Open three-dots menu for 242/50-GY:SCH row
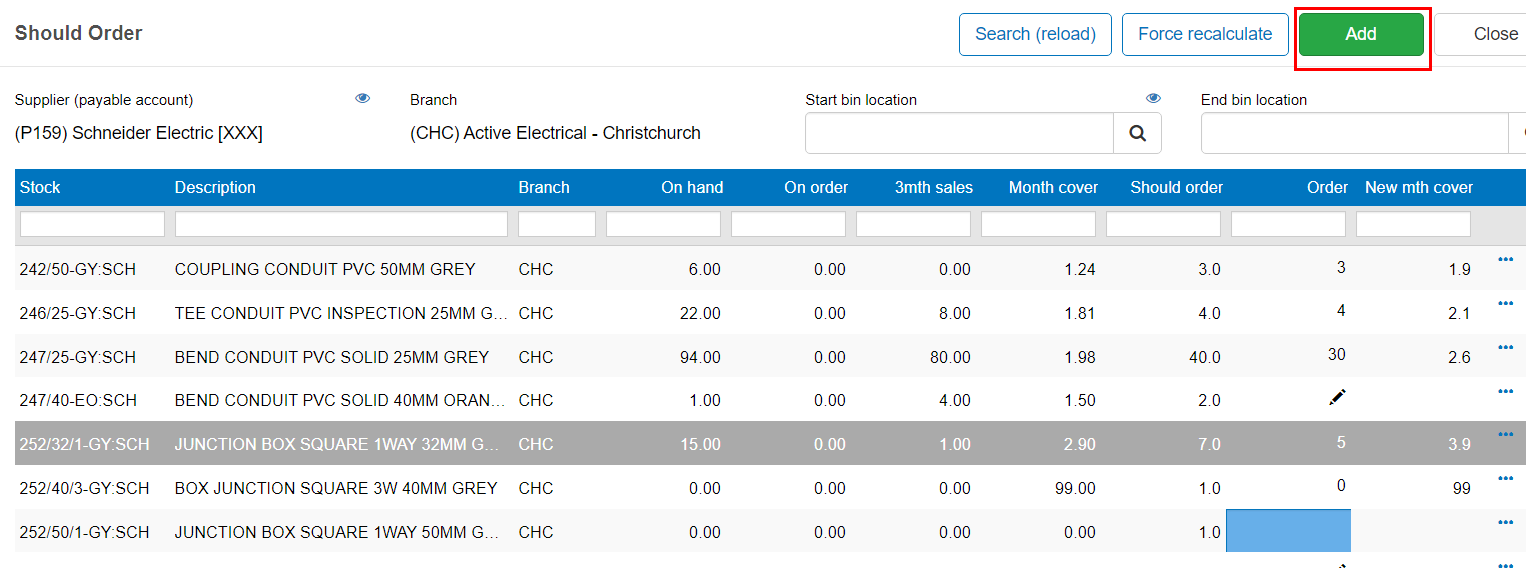The image size is (1526, 568). click(x=1506, y=260)
